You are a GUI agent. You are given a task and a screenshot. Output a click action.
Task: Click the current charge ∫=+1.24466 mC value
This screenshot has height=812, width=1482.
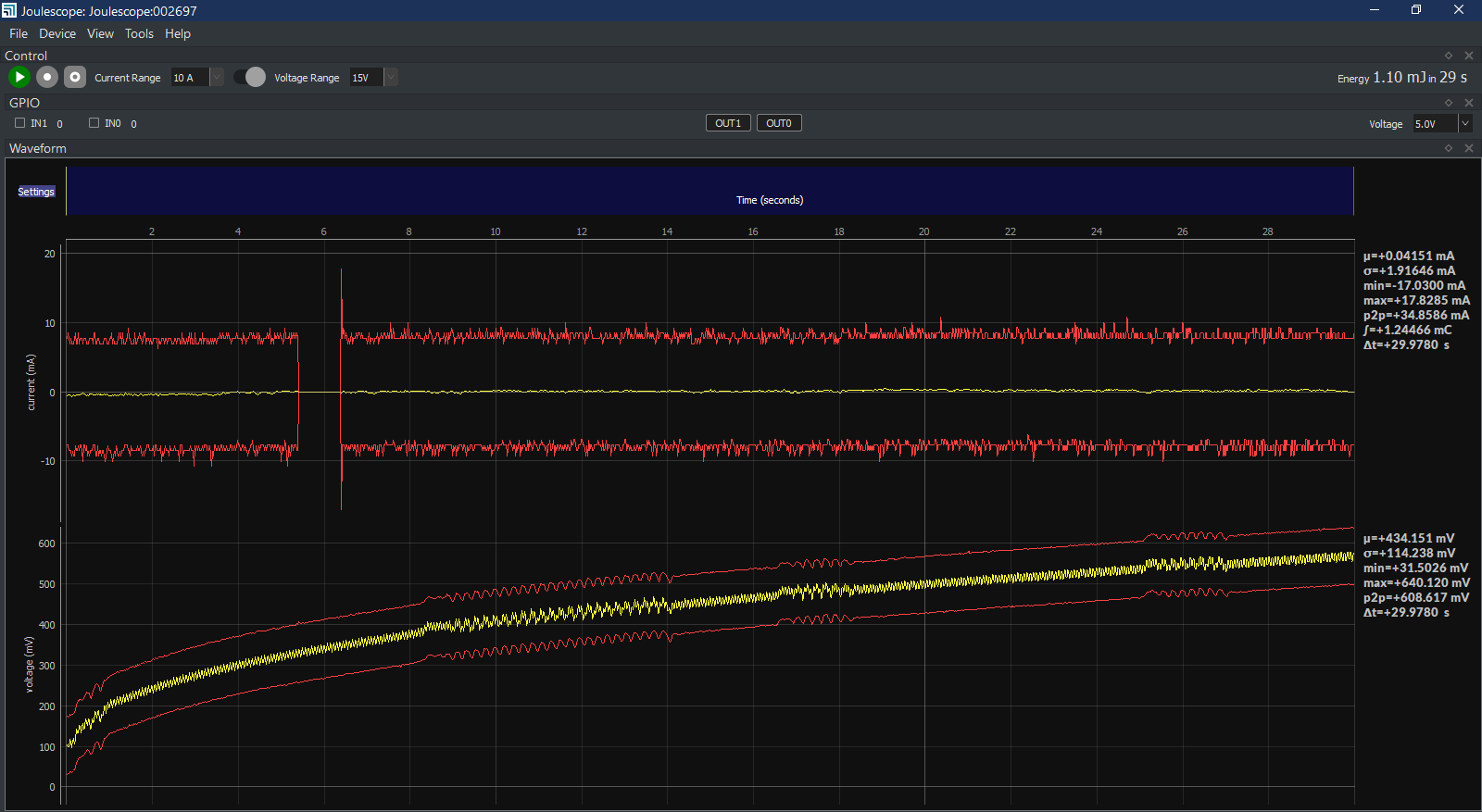[x=1408, y=330]
